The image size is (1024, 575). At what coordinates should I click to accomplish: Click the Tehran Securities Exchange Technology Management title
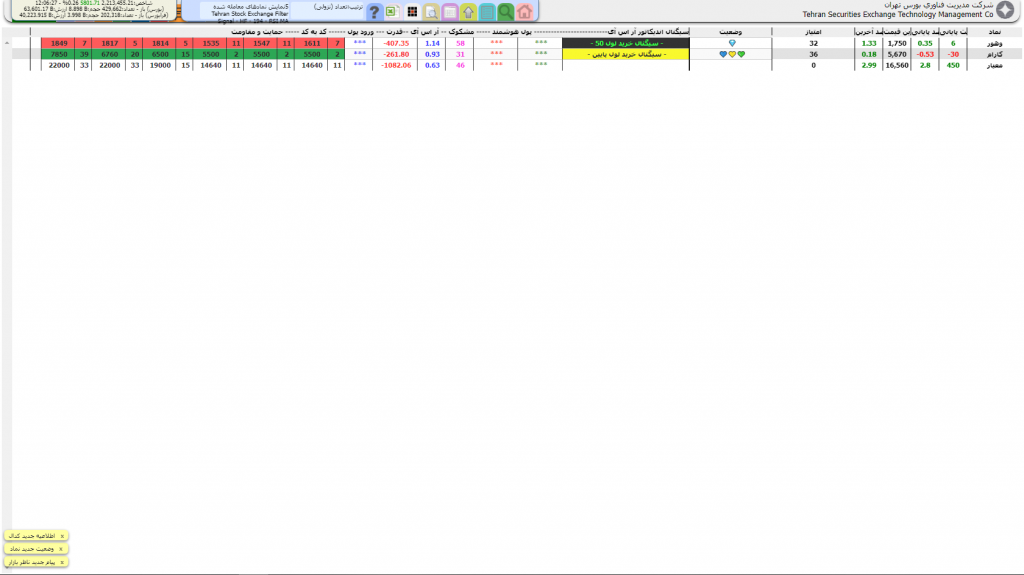(x=897, y=14)
